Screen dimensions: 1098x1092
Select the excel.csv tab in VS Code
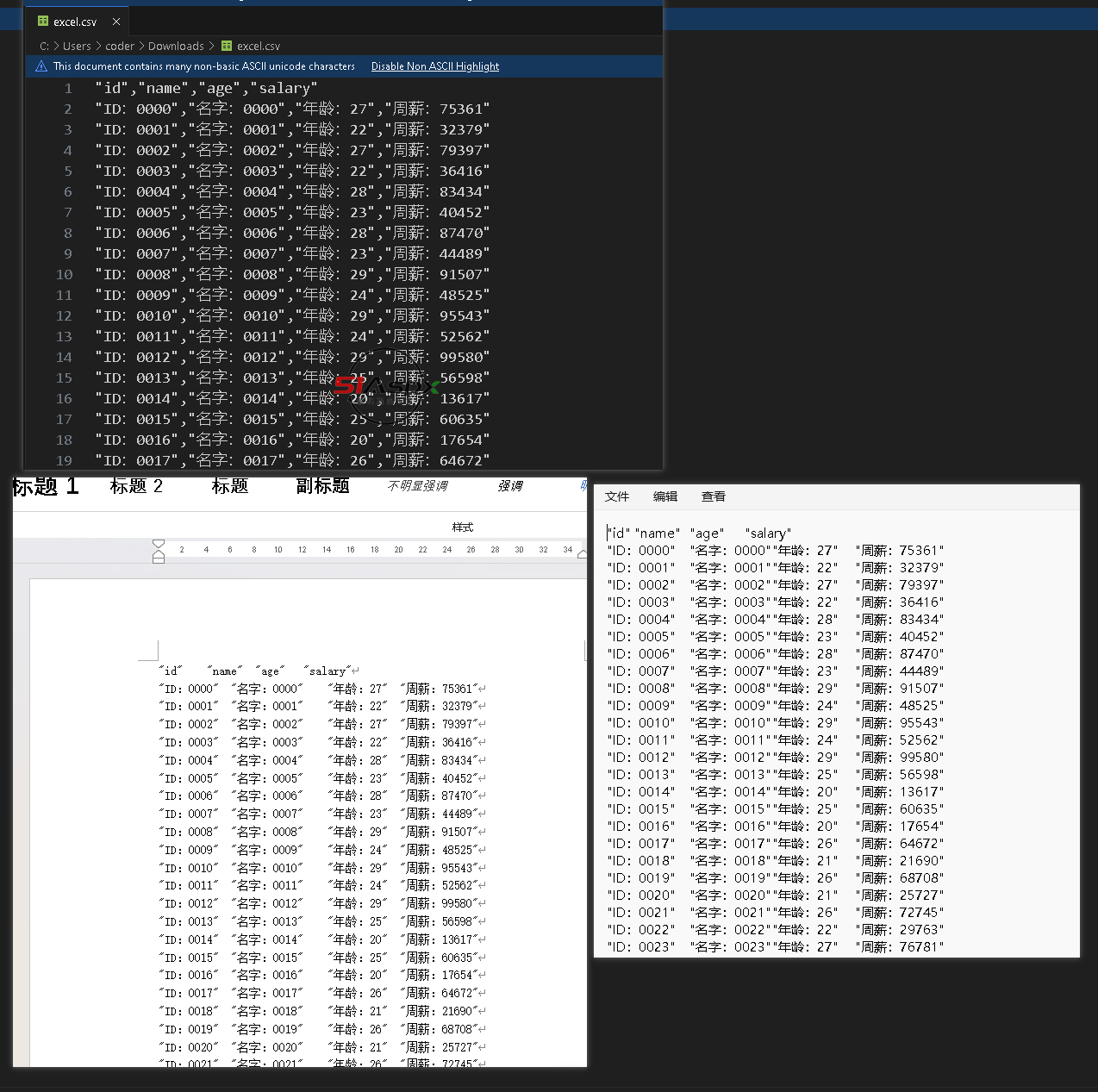[76, 22]
